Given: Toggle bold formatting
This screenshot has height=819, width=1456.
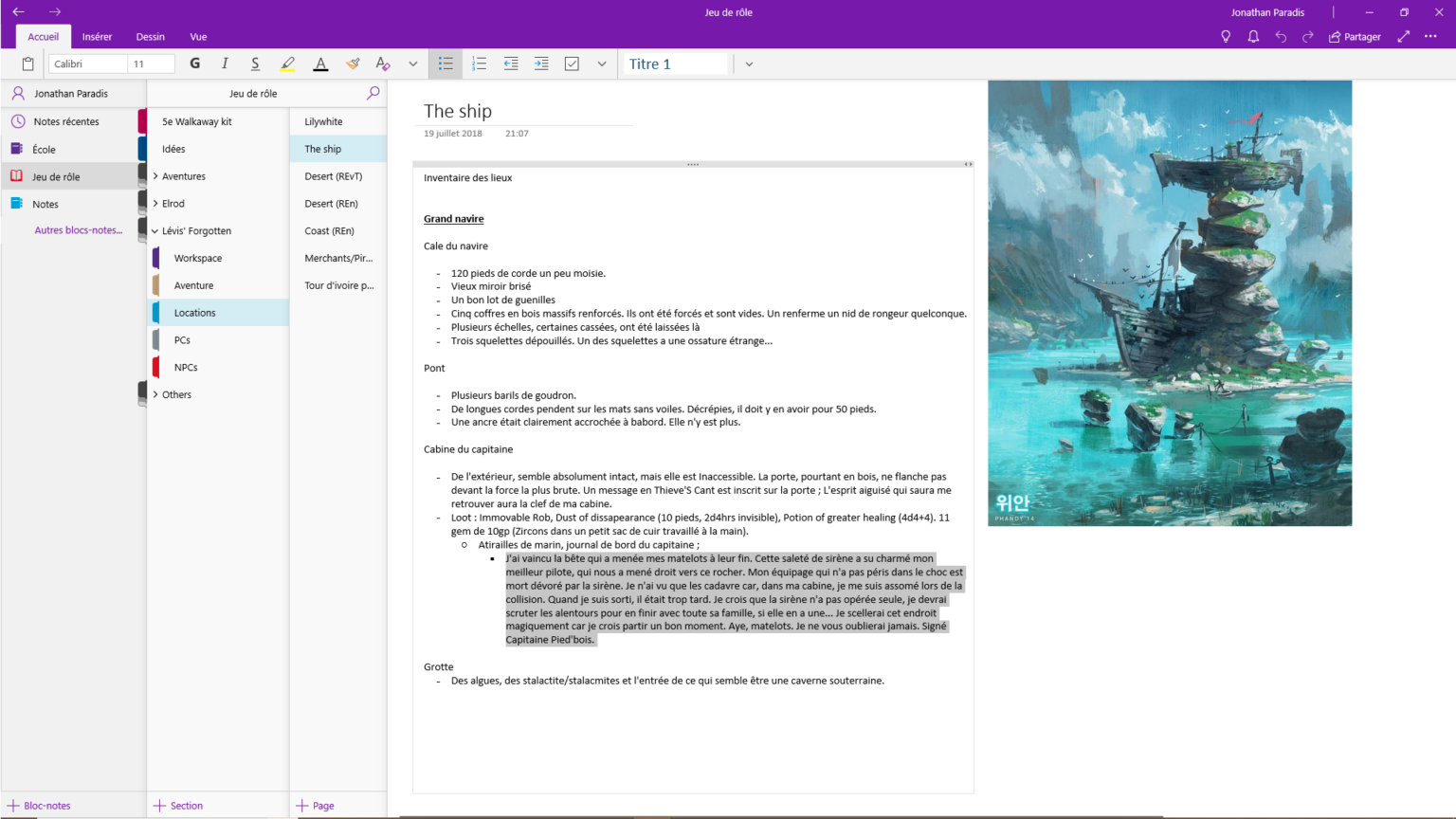Looking at the screenshot, I should (x=194, y=64).
